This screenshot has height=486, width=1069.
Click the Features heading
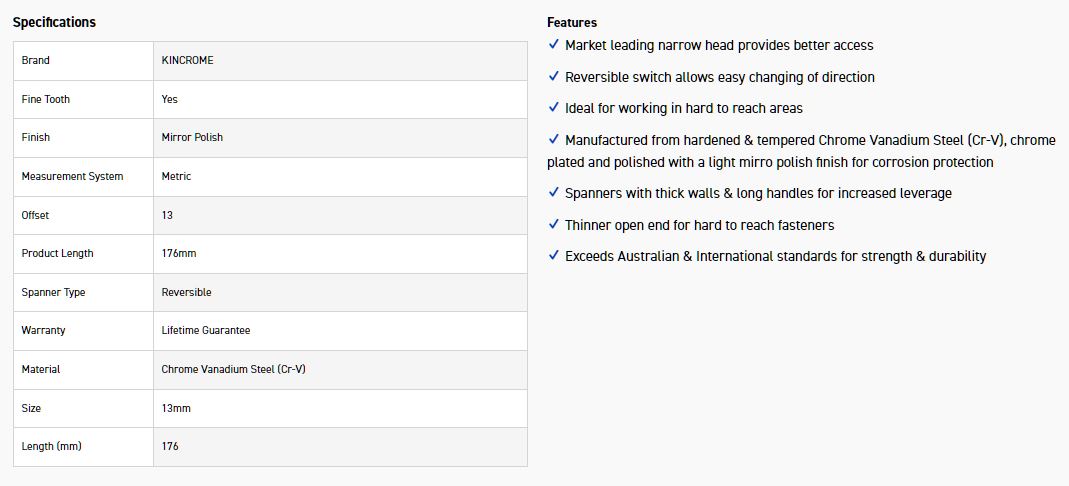click(572, 22)
